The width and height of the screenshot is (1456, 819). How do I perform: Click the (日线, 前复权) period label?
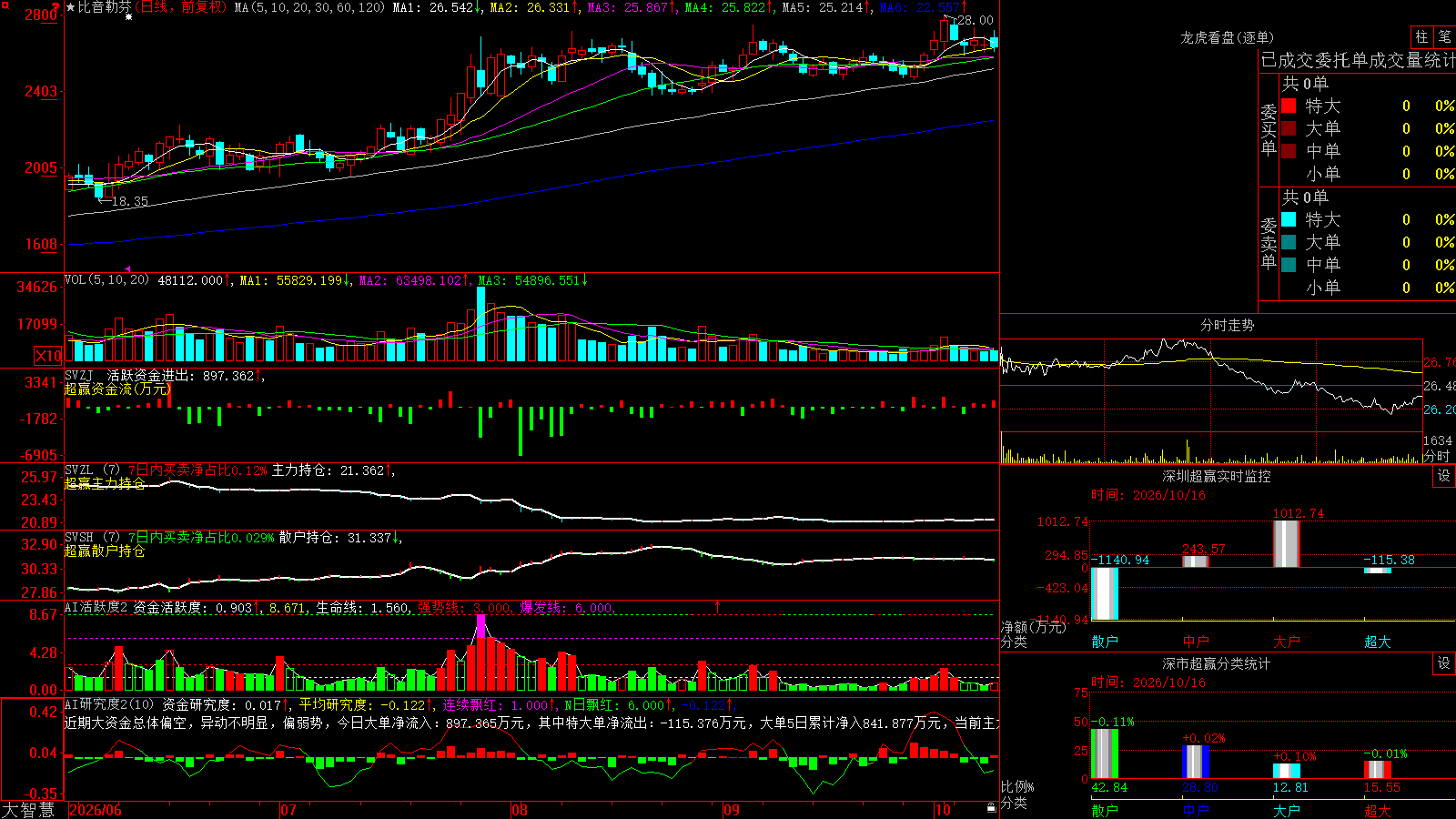tap(180, 7)
